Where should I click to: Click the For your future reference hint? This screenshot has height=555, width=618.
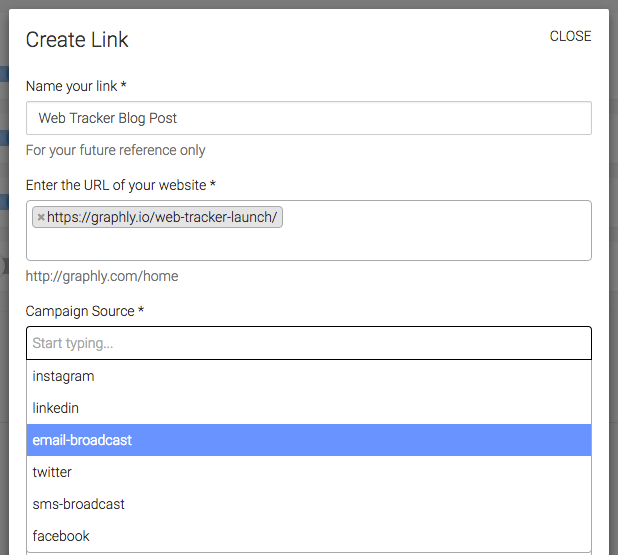115,150
